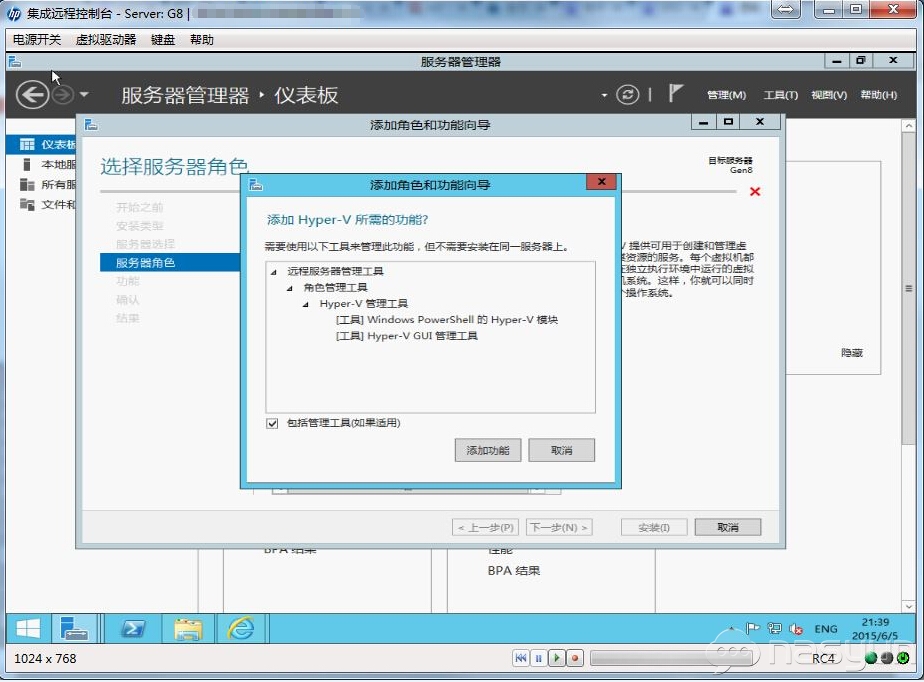Show hidden tray icons arrow
This screenshot has width=924, height=682.
(732, 628)
